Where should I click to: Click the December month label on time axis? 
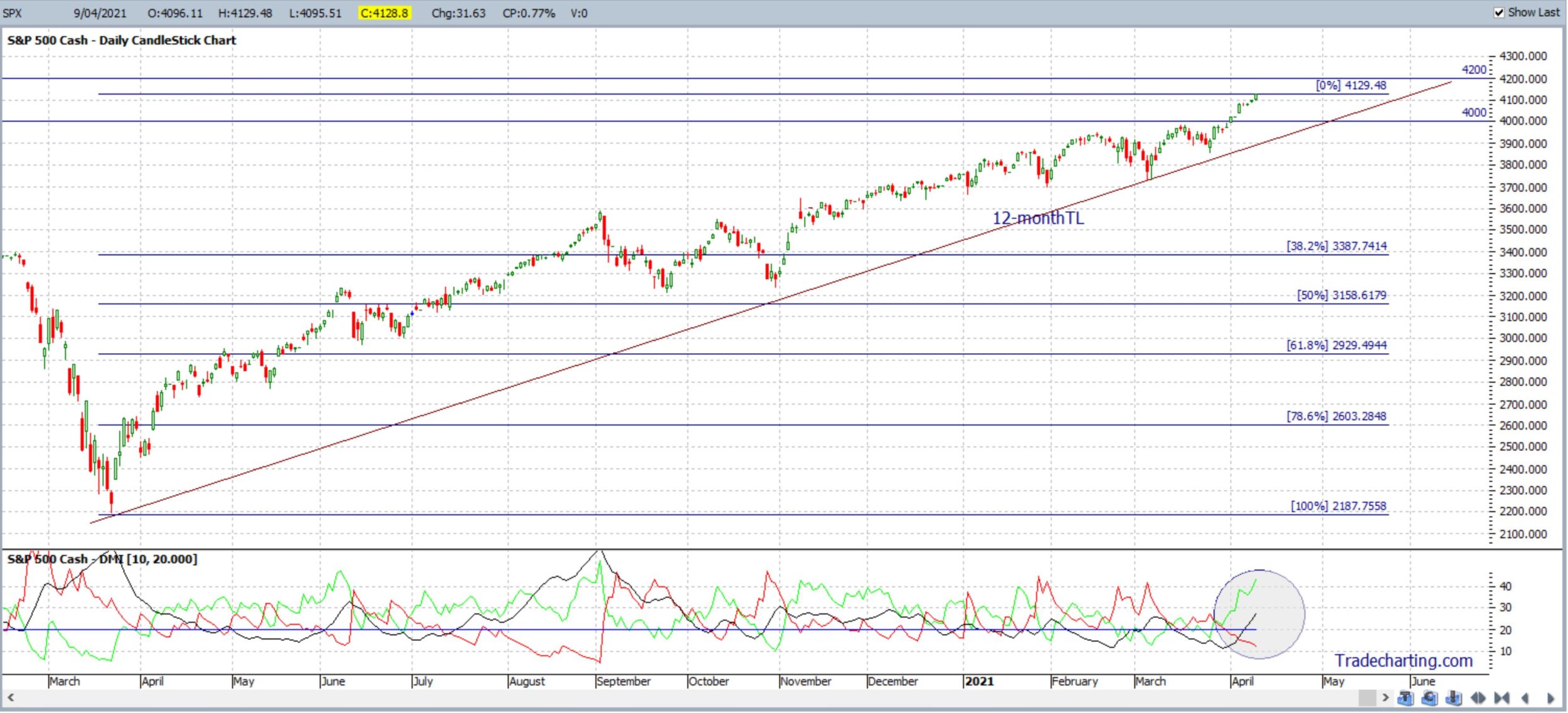pyautogui.click(x=893, y=681)
